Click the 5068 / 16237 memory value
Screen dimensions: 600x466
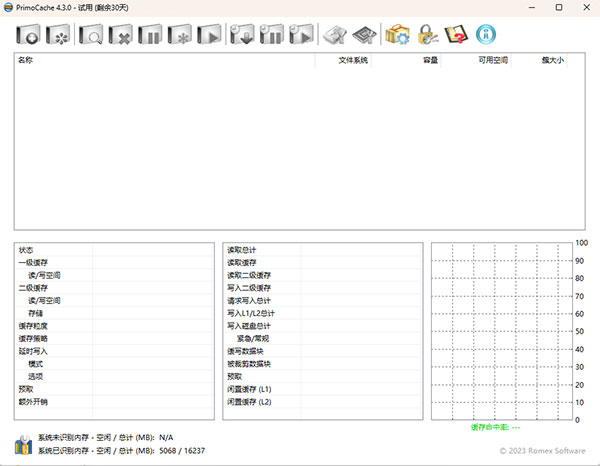182,451
